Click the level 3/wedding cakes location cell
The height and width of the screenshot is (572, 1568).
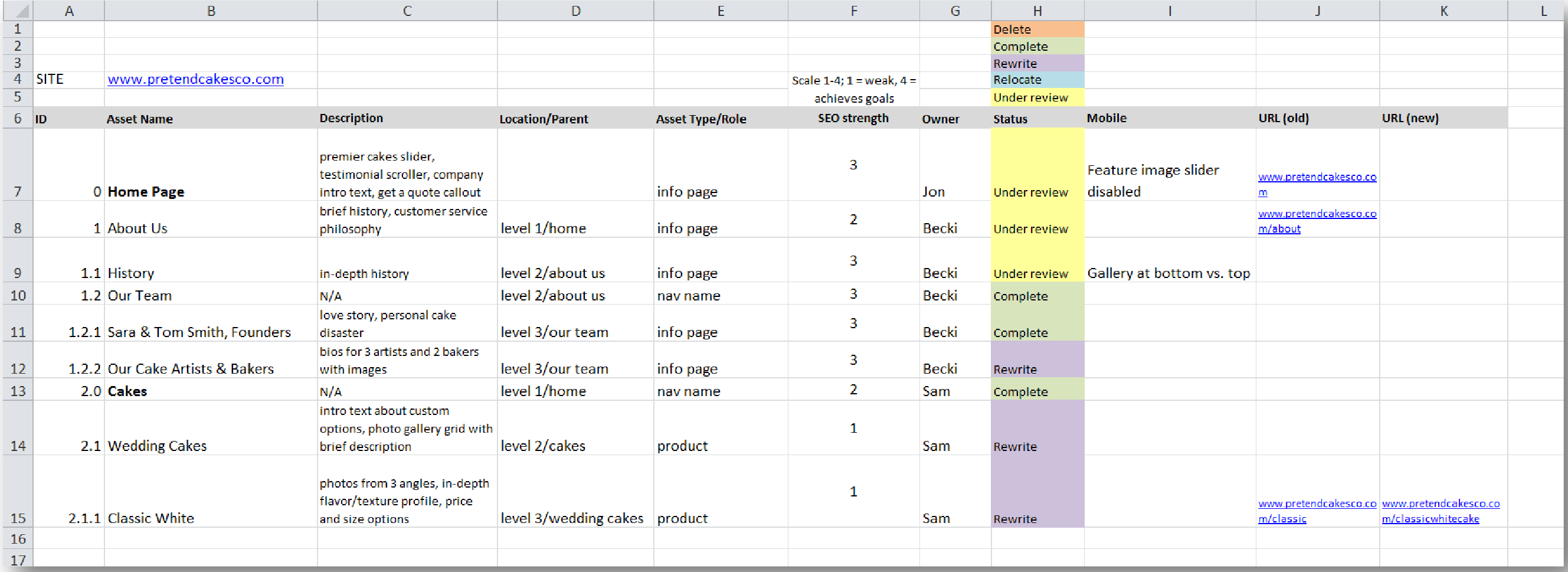tap(576, 492)
